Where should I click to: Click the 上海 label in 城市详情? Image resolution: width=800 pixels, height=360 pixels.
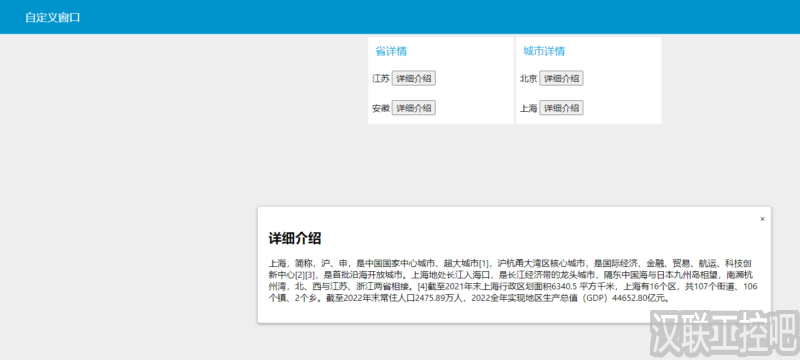click(x=529, y=108)
